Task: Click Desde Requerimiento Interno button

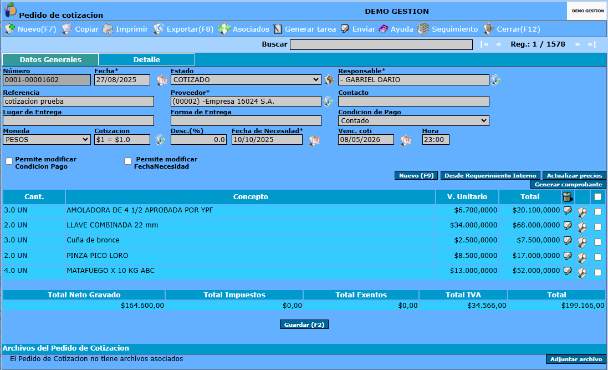Action: pos(490,176)
